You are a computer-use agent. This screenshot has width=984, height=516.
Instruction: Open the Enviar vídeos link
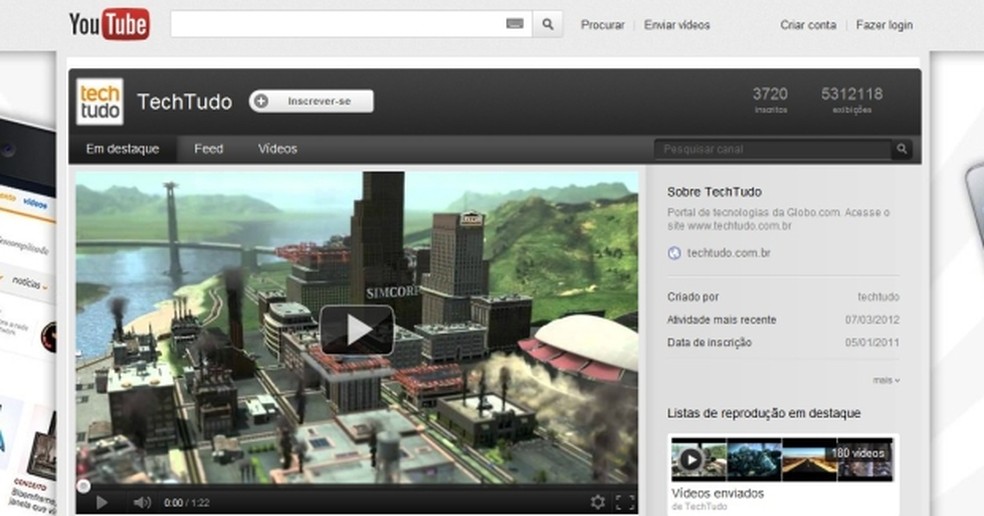pyautogui.click(x=676, y=25)
